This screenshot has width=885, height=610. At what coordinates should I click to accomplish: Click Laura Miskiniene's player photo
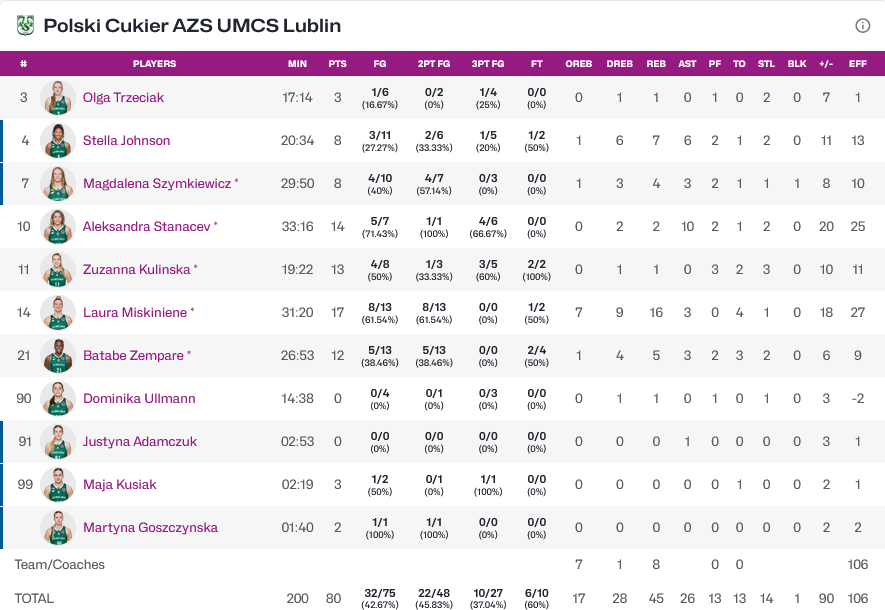tap(58, 313)
